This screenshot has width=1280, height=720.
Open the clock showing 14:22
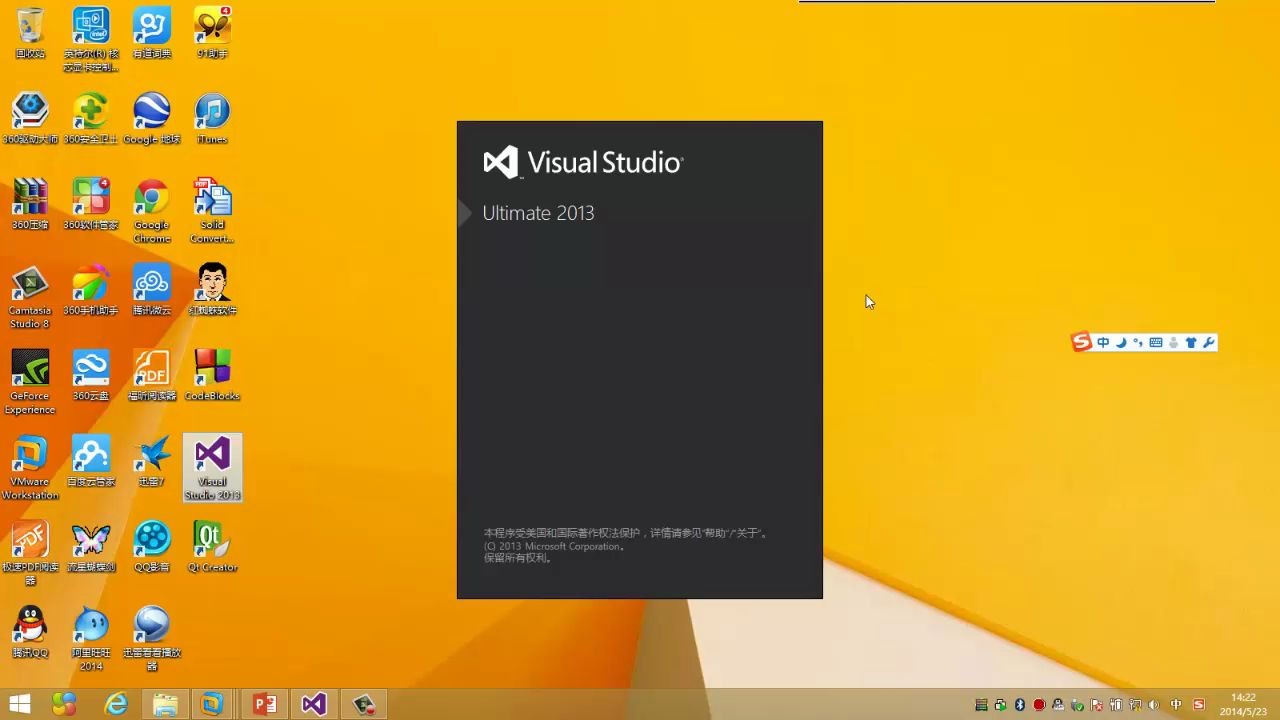click(1243, 704)
